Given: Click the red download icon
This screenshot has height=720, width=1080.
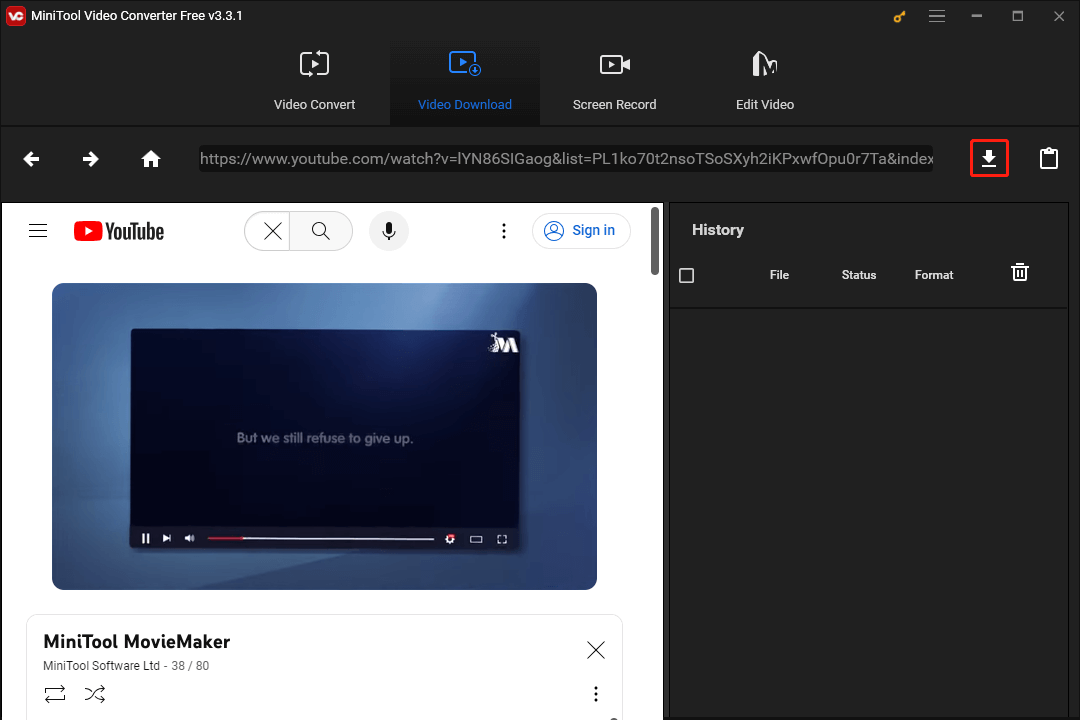Looking at the screenshot, I should (x=989, y=158).
